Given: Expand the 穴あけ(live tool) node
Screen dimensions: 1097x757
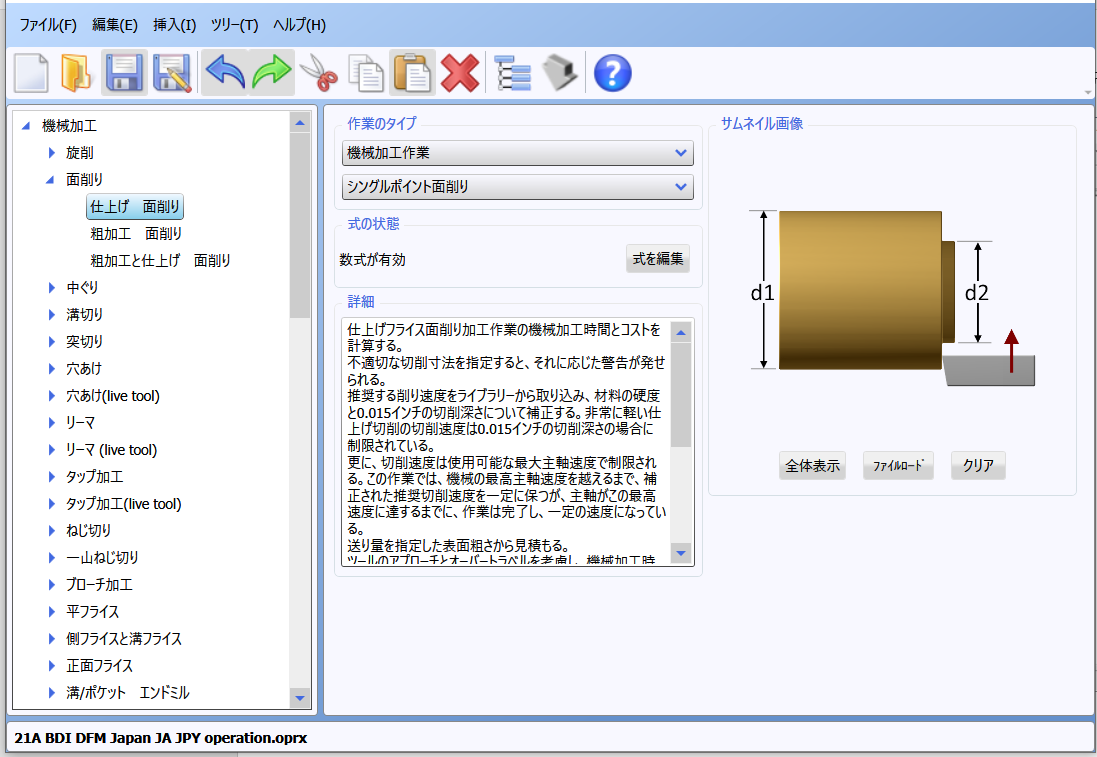Looking at the screenshot, I should click(x=51, y=396).
